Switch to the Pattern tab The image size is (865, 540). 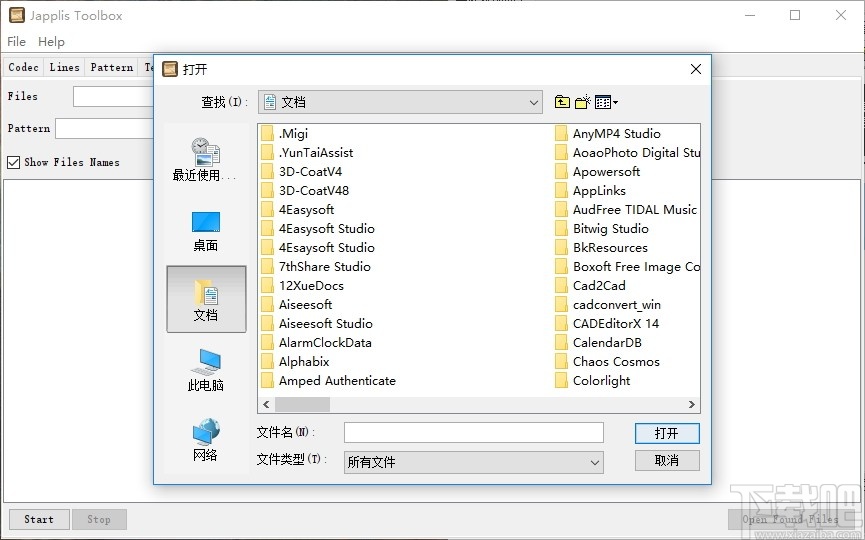pyautogui.click(x=112, y=67)
